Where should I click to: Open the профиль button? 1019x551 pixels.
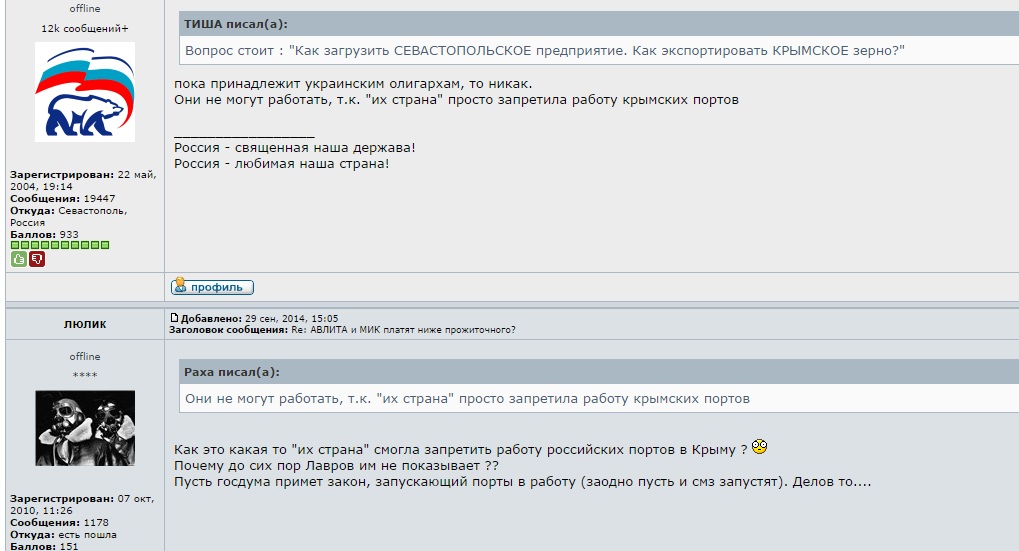click(x=212, y=287)
